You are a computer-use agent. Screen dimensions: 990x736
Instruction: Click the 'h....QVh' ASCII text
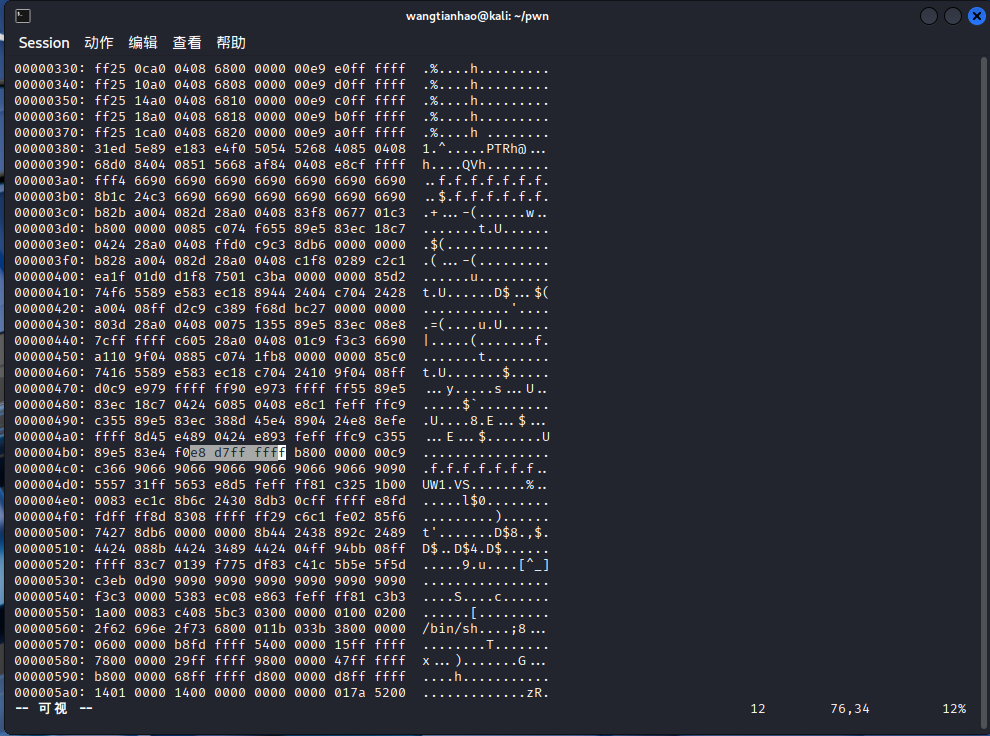click(454, 165)
